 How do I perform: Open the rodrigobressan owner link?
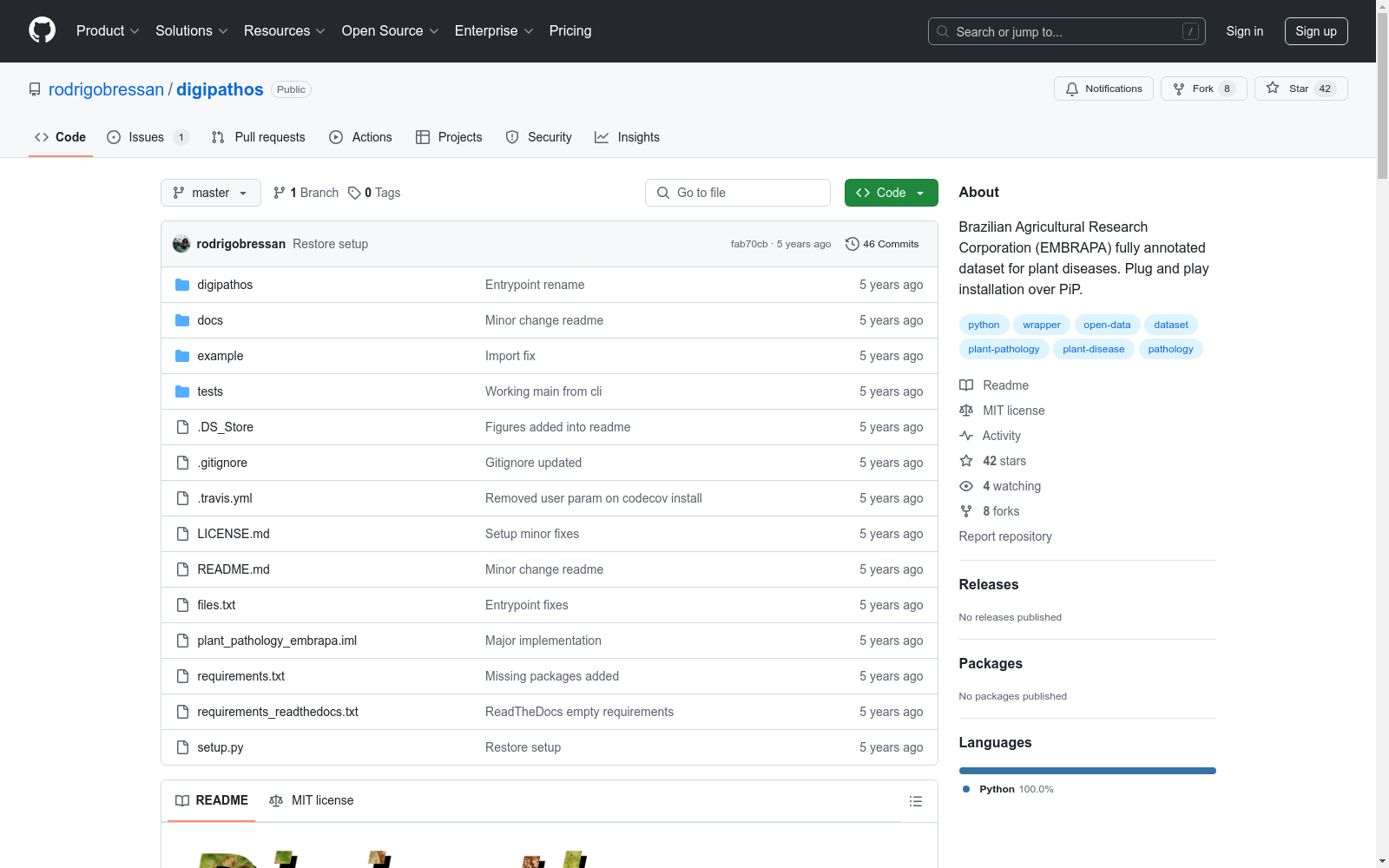[x=106, y=89]
